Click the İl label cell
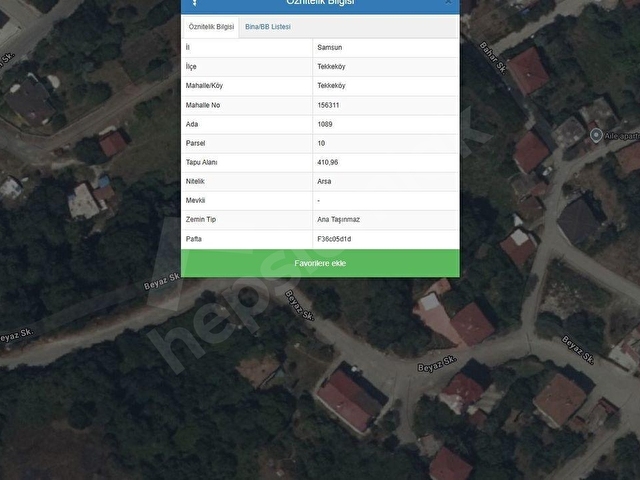This screenshot has height=480, width=640. [x=247, y=48]
